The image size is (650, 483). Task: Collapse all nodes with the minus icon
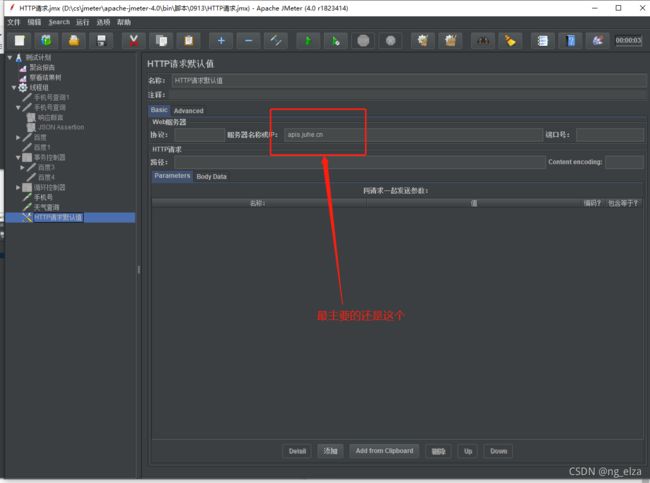248,41
